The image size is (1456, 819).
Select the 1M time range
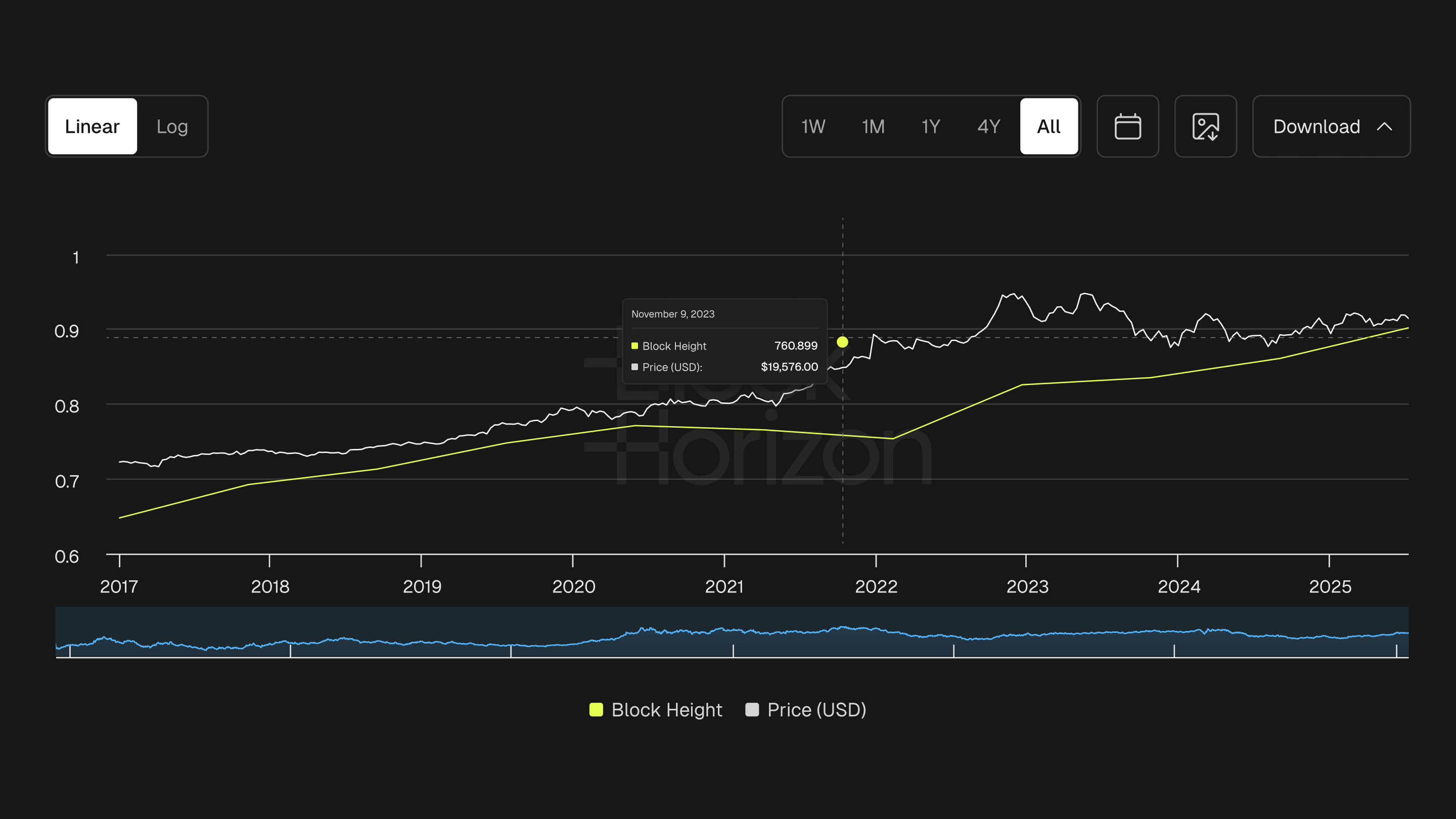coord(873,126)
